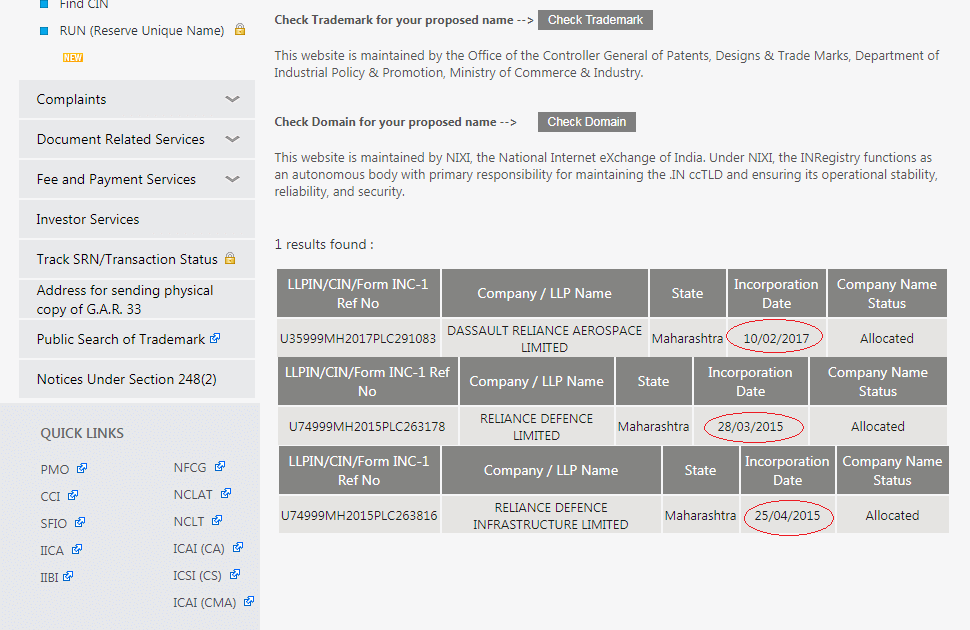The image size is (970, 630).
Task: Open the NFCG quick link
Action: pos(190,467)
